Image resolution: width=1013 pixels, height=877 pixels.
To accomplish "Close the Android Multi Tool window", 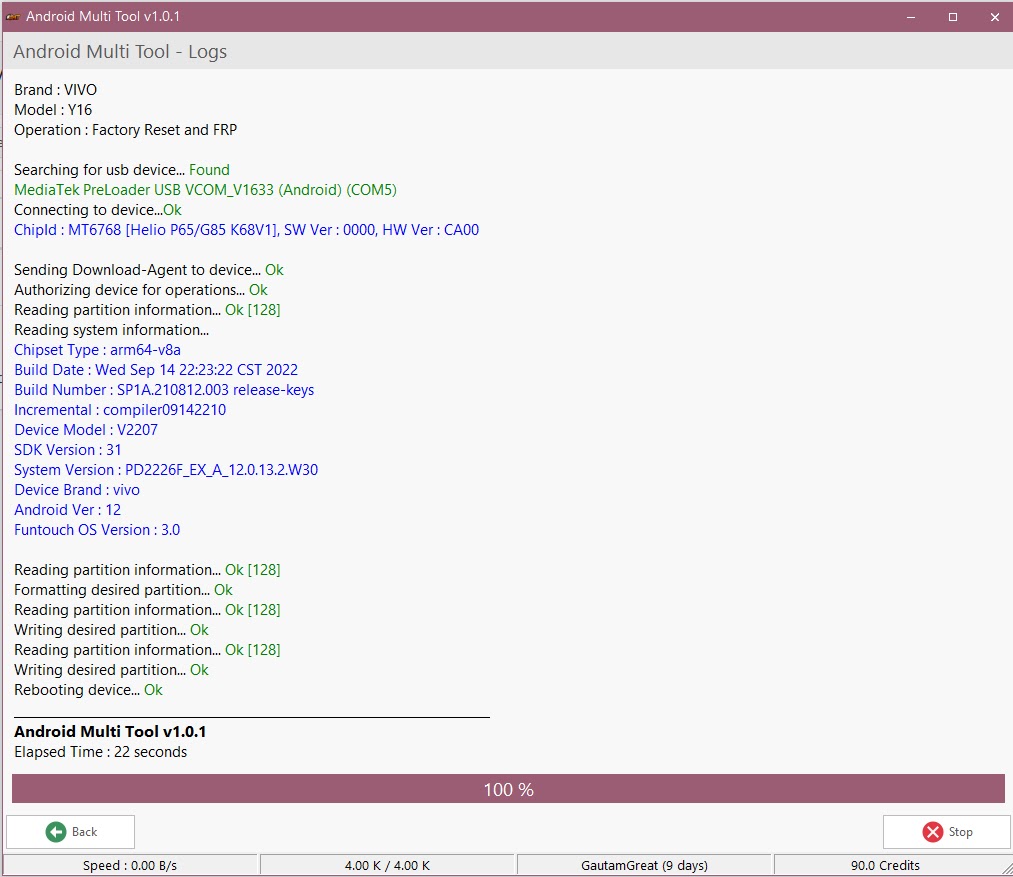I will coord(995,17).
